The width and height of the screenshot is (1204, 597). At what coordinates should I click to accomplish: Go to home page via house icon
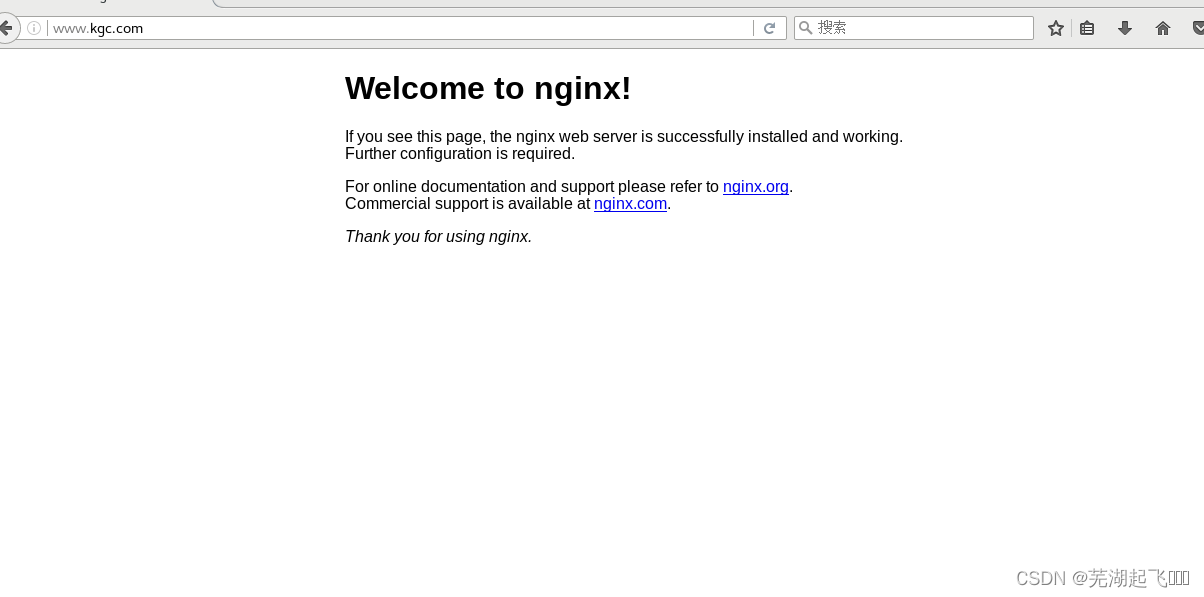1163,28
